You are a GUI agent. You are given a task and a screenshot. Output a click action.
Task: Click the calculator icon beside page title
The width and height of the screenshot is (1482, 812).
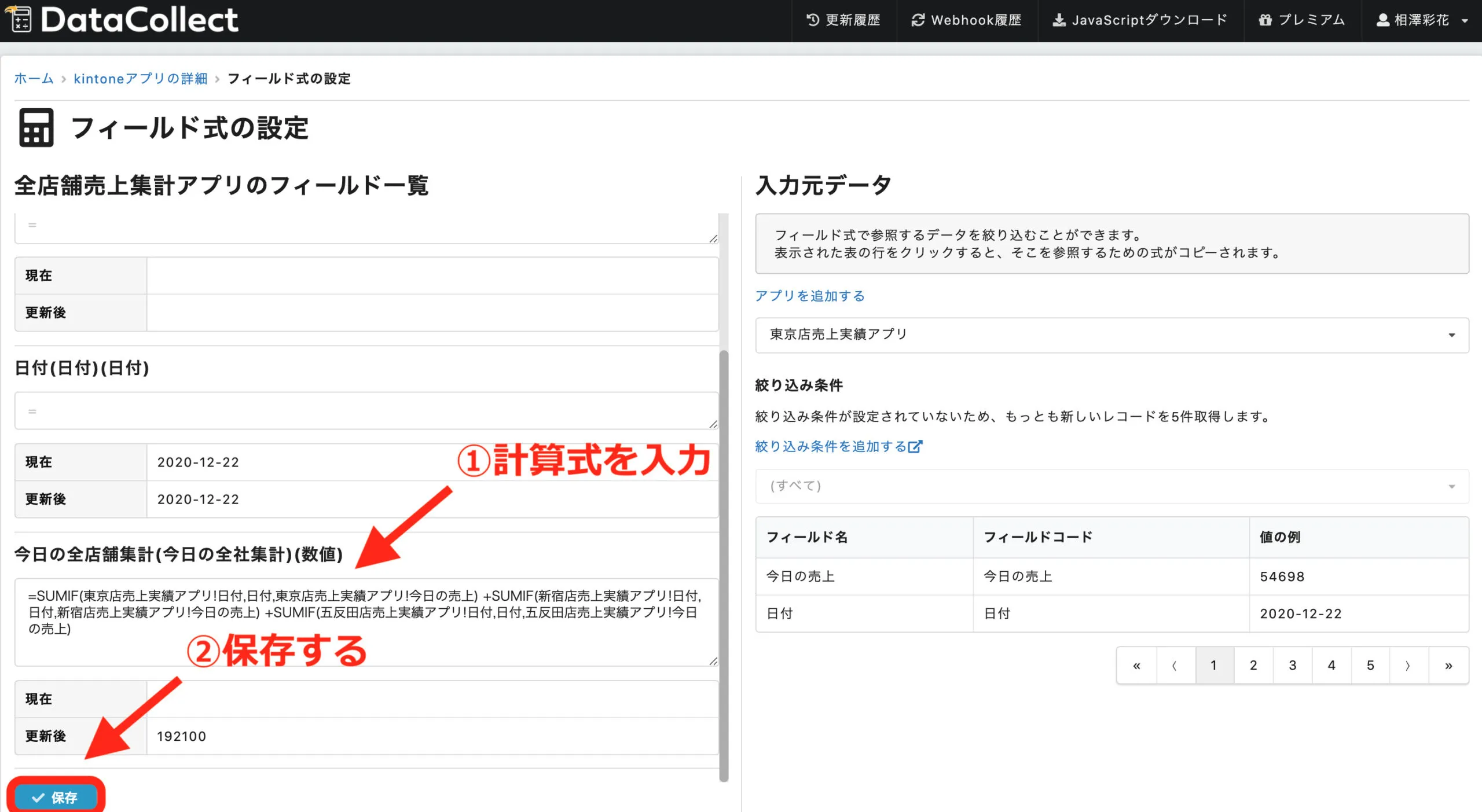[36, 128]
